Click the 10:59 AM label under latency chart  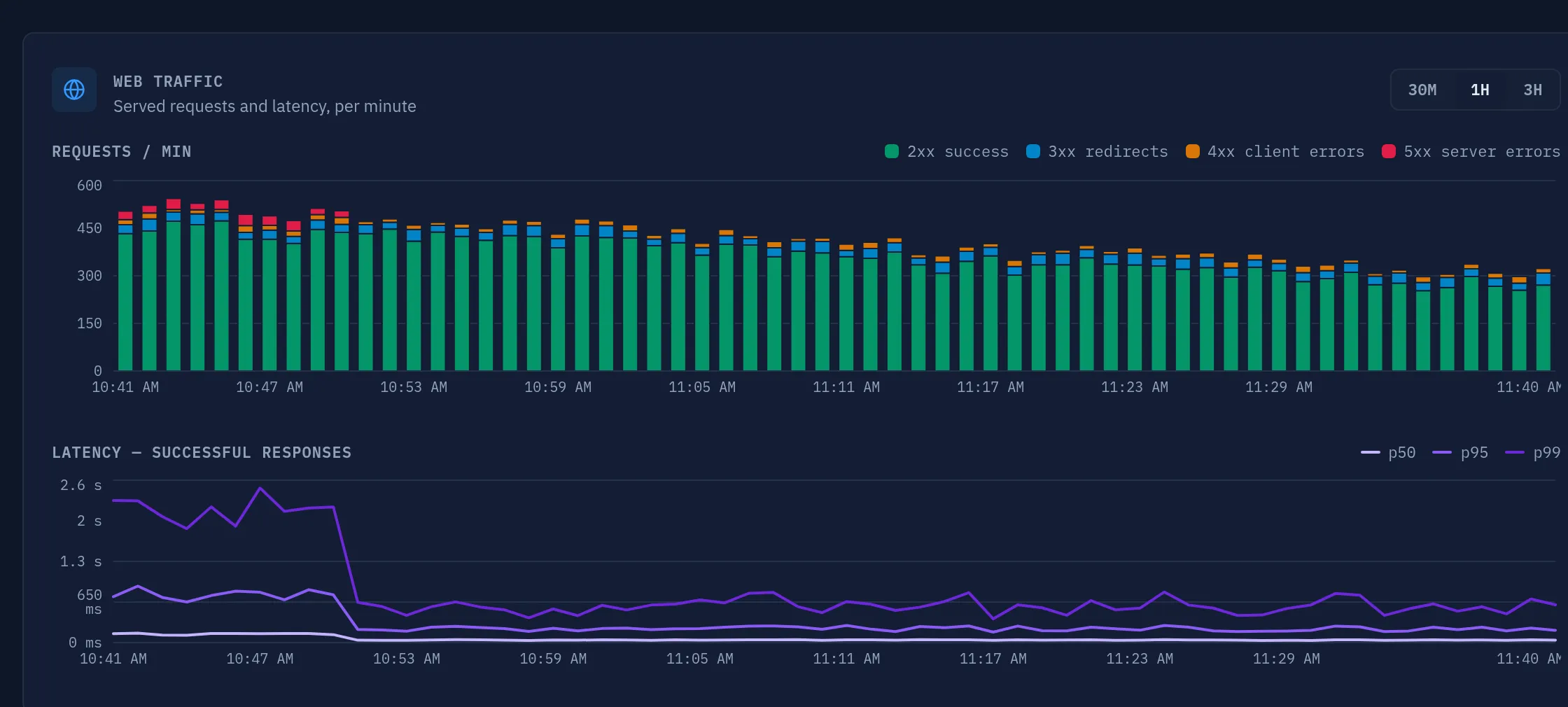click(553, 659)
